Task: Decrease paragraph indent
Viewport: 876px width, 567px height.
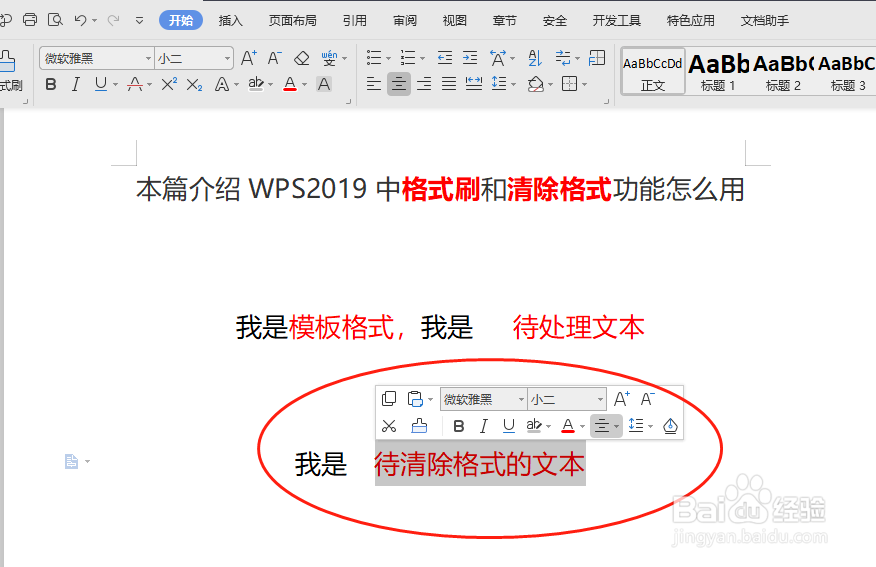Action: click(445, 58)
